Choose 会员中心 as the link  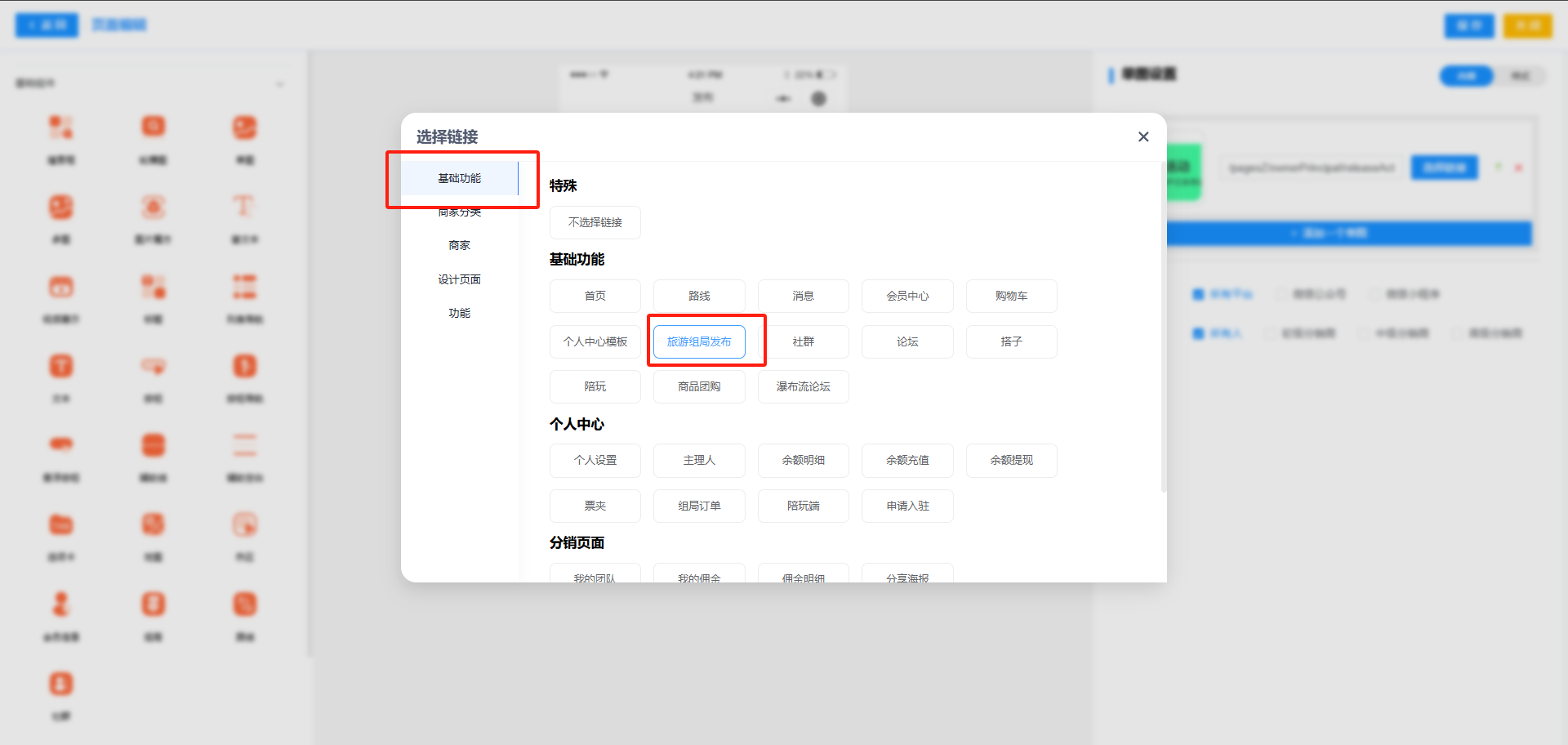coord(907,296)
